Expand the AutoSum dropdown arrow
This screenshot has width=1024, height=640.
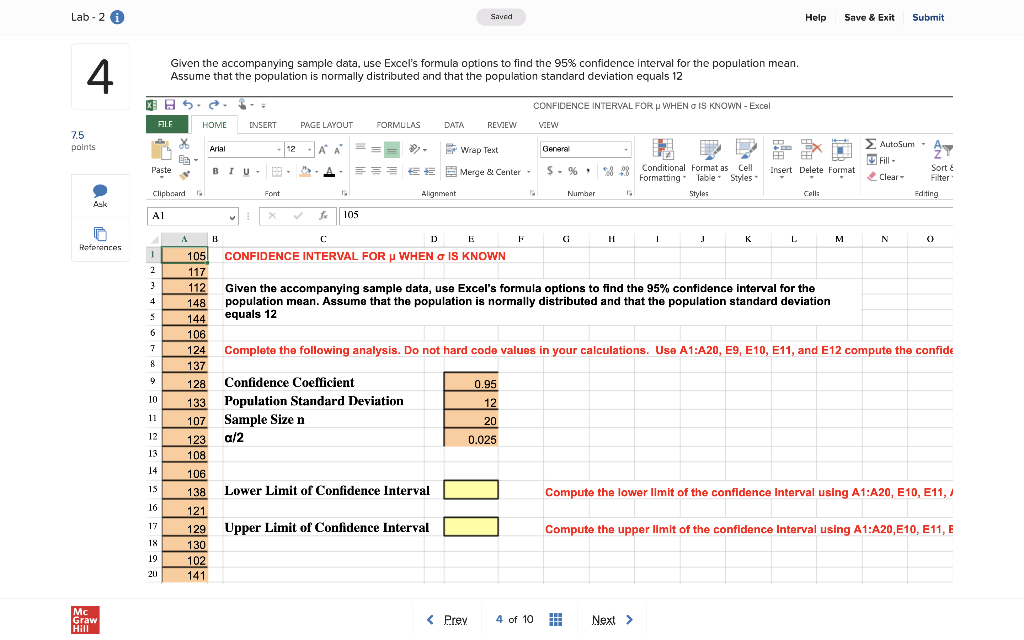point(923,144)
